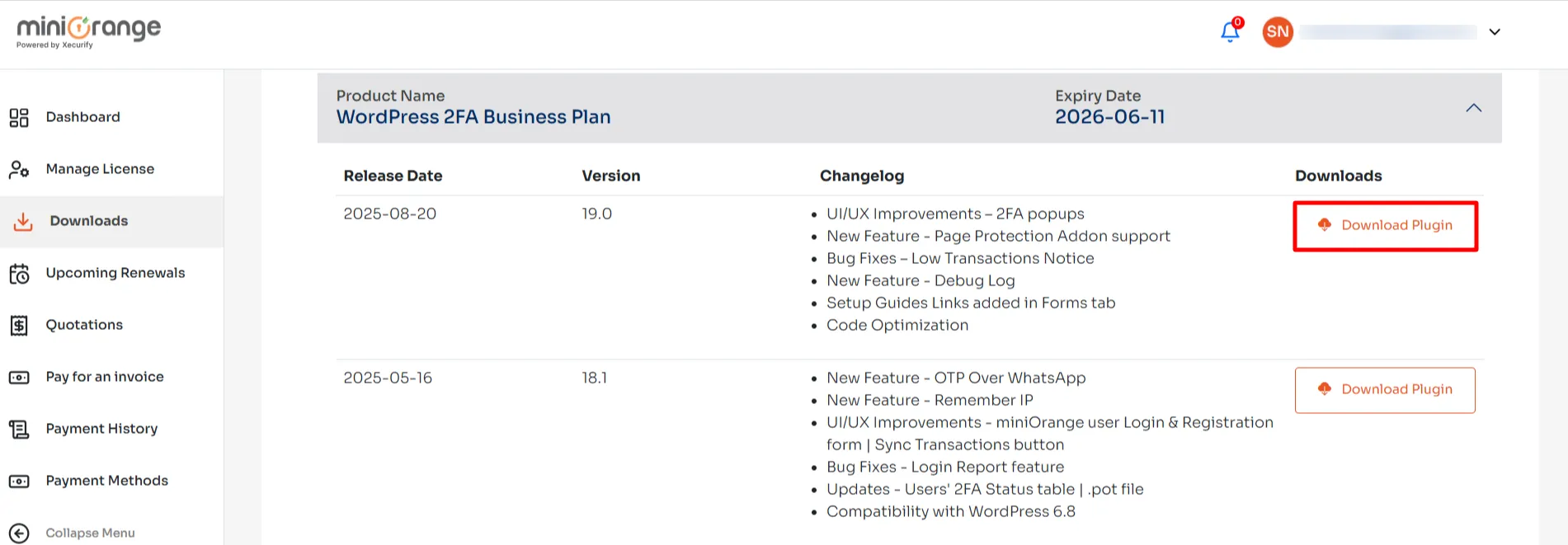
Task: Click the Manage License user-gear icon
Action: click(19, 170)
